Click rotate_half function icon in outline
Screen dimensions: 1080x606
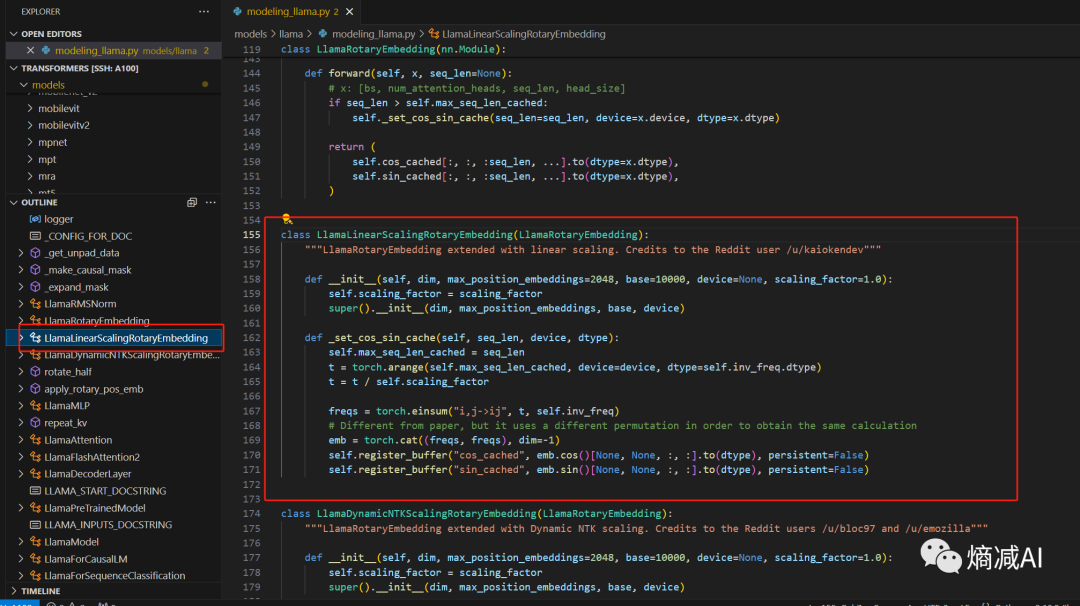35,372
